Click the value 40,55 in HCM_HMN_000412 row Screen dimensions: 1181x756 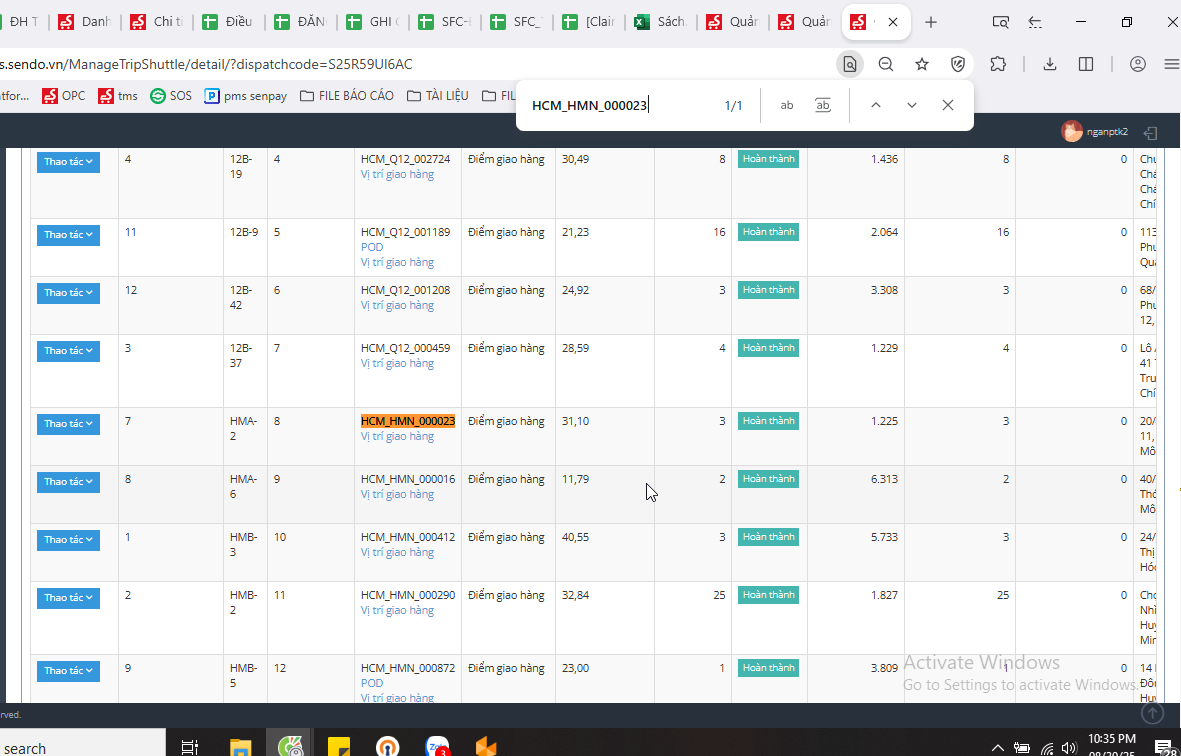575,537
